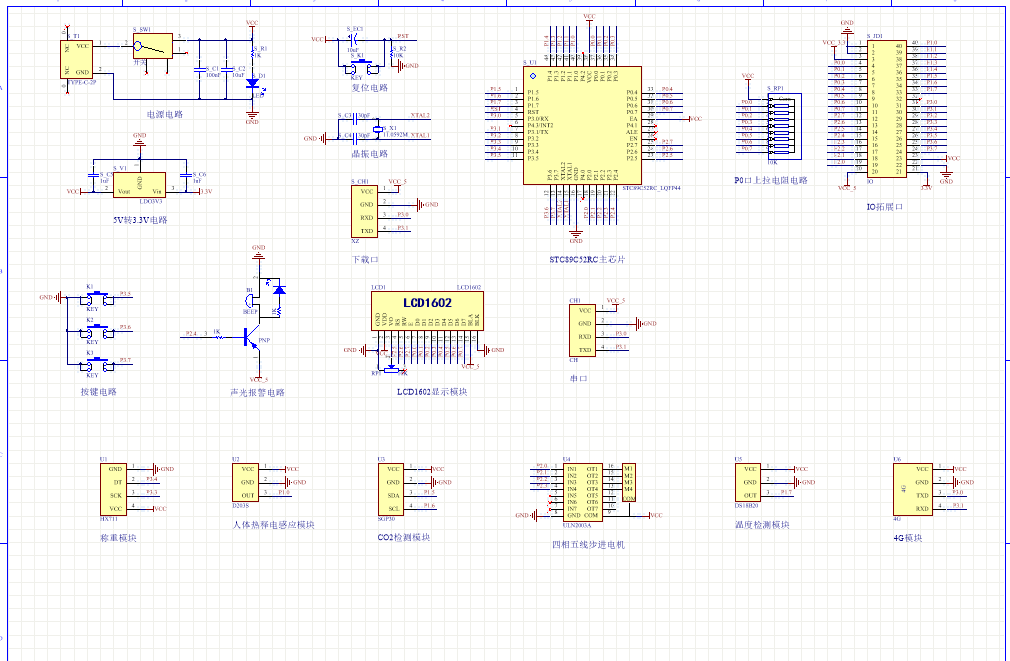Click the S_K1 reset KEY pushbutton
The image size is (1010, 661).
pos(358,66)
